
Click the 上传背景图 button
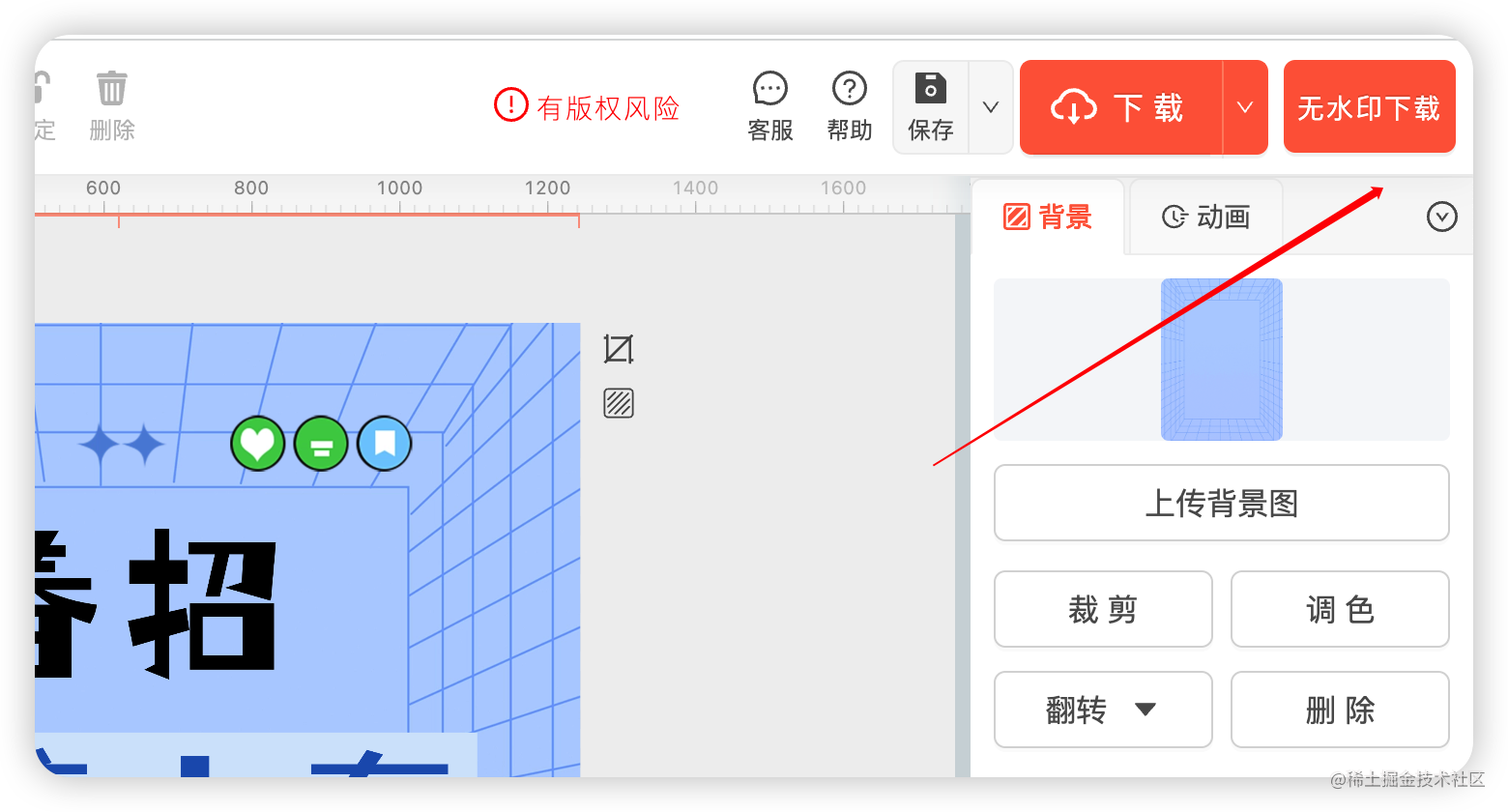[x=1221, y=503]
